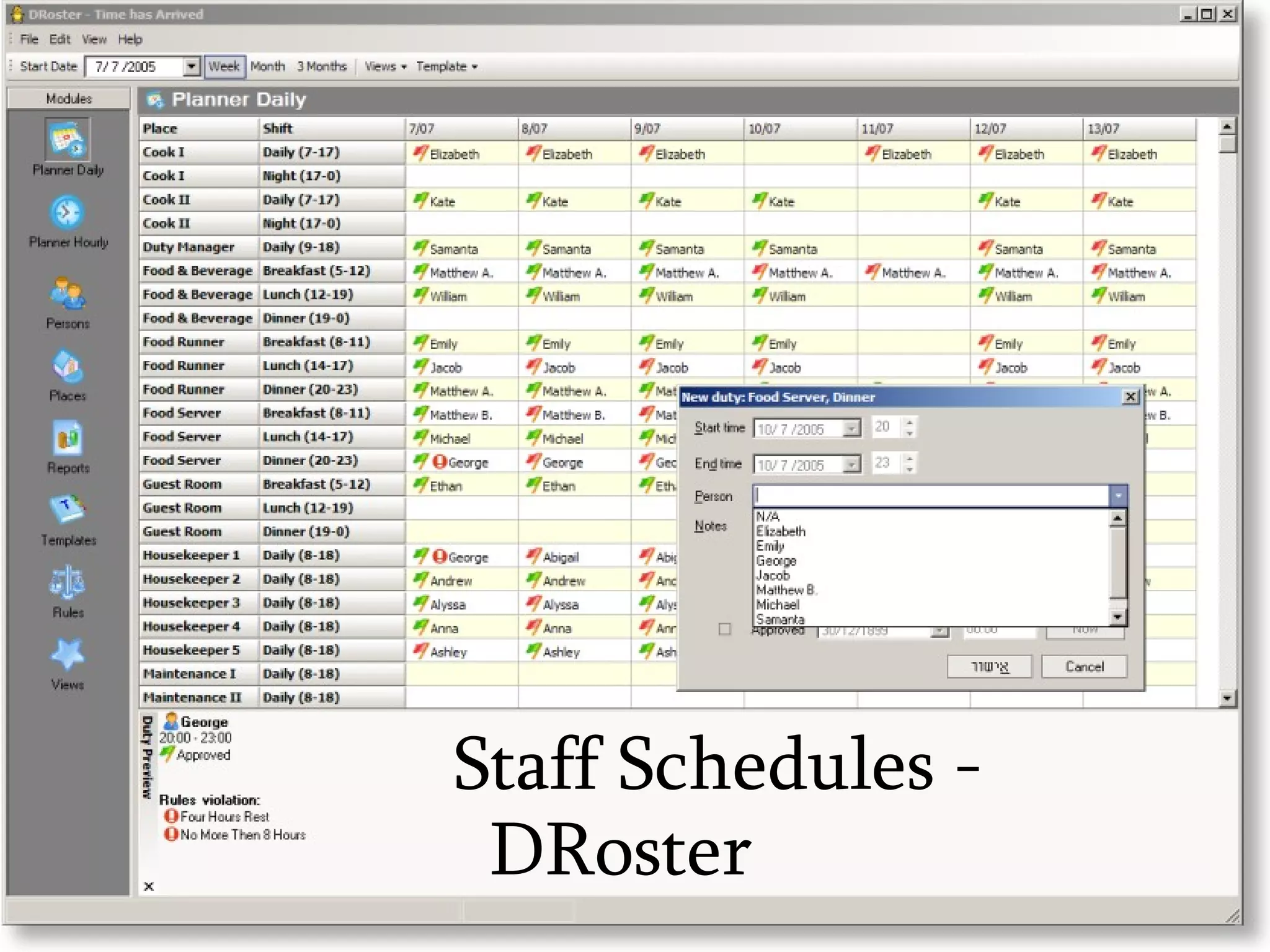Open the Template dropdown in toolbar
Viewport: 1270px width, 952px height.
point(447,66)
